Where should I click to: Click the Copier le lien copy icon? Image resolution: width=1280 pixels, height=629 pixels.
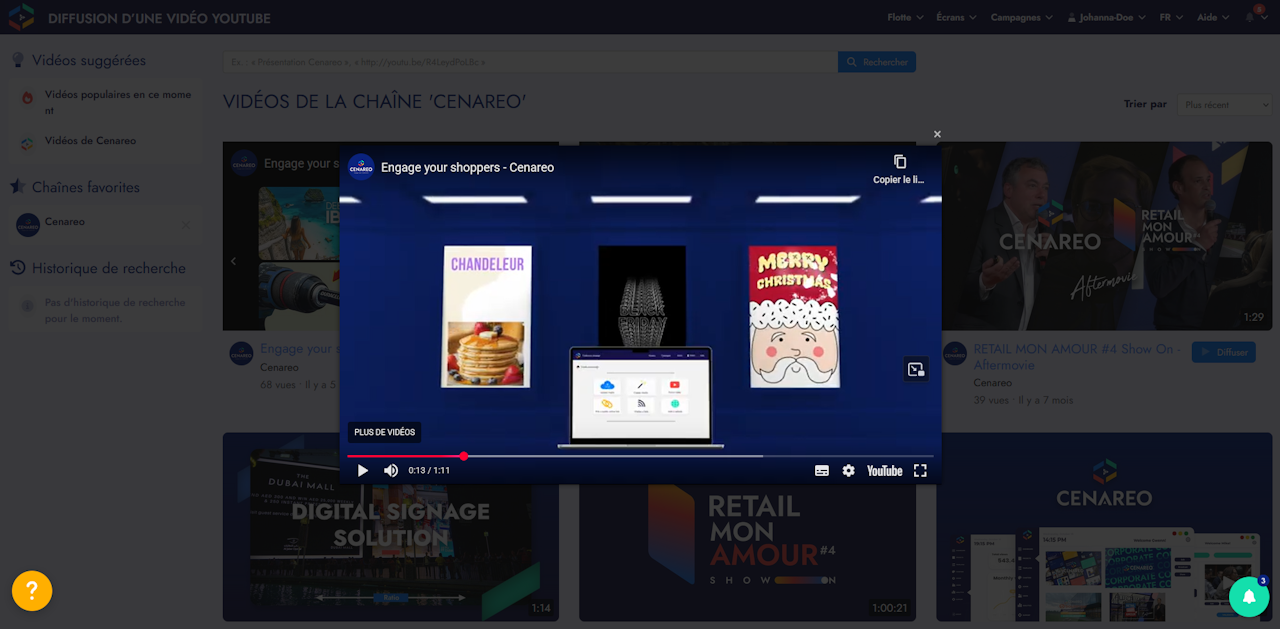(900, 161)
